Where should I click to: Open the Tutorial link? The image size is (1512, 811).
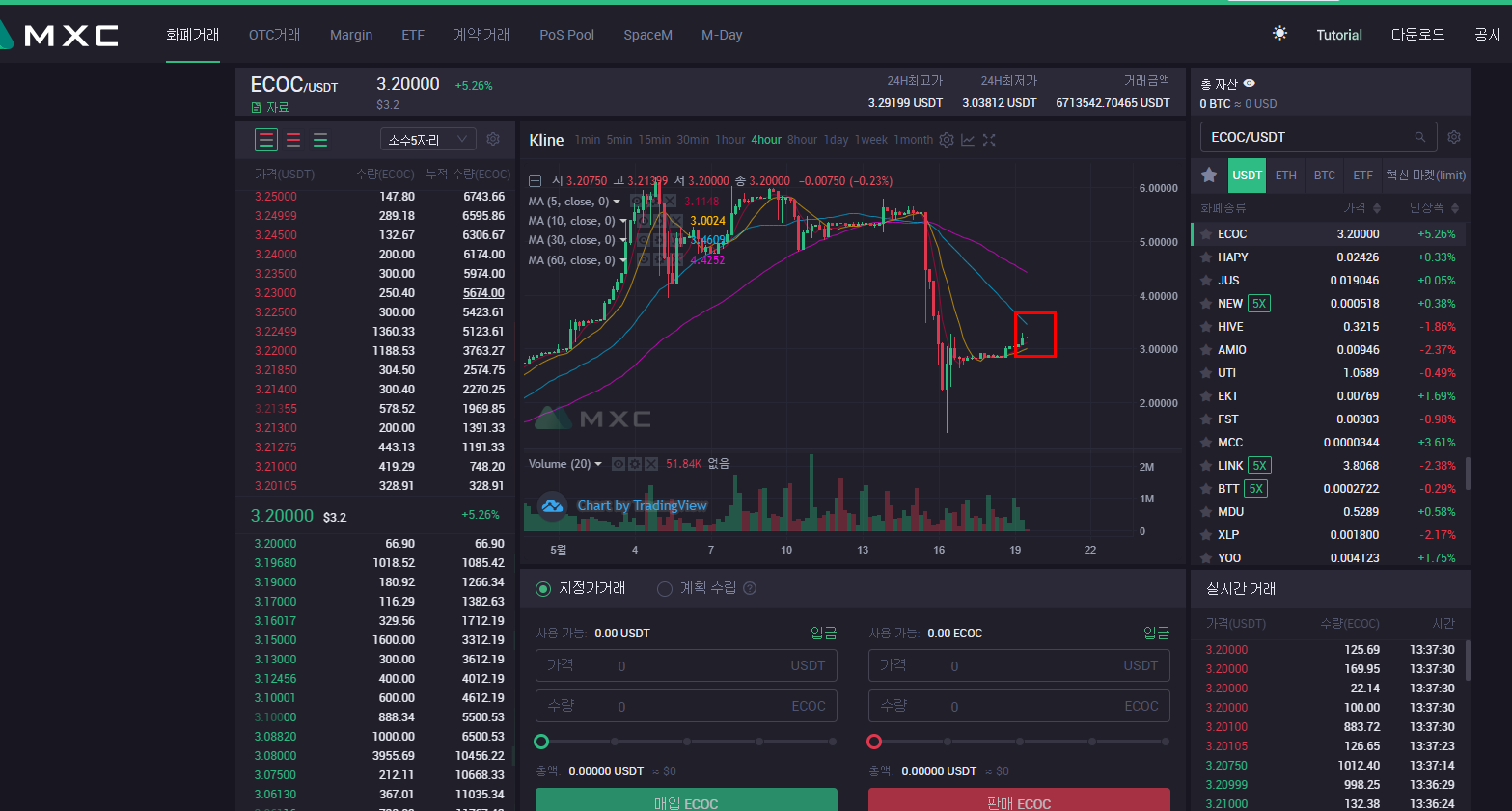(1339, 35)
